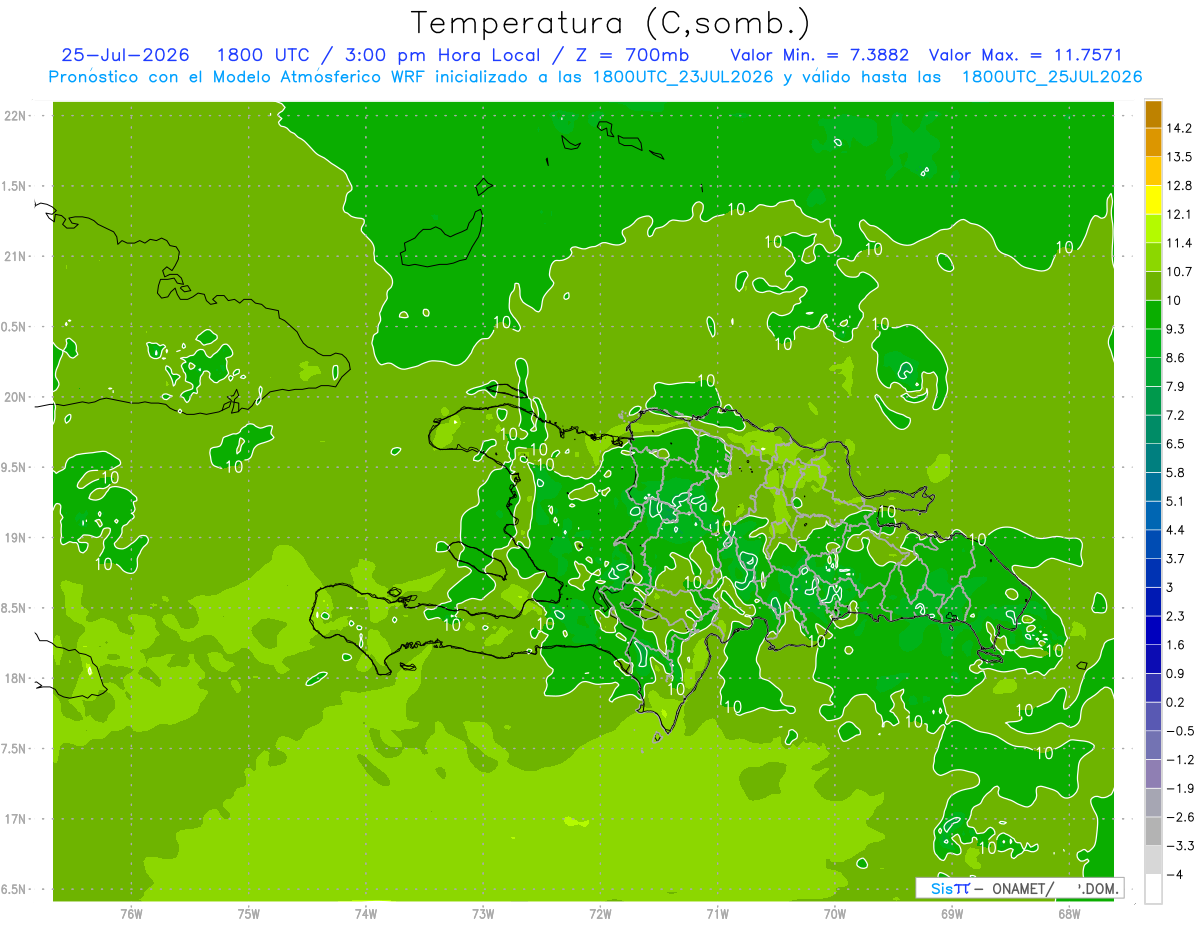Click the colorbar label '11.4'
This screenshot has height=927, width=1200.
pyautogui.click(x=1179, y=243)
